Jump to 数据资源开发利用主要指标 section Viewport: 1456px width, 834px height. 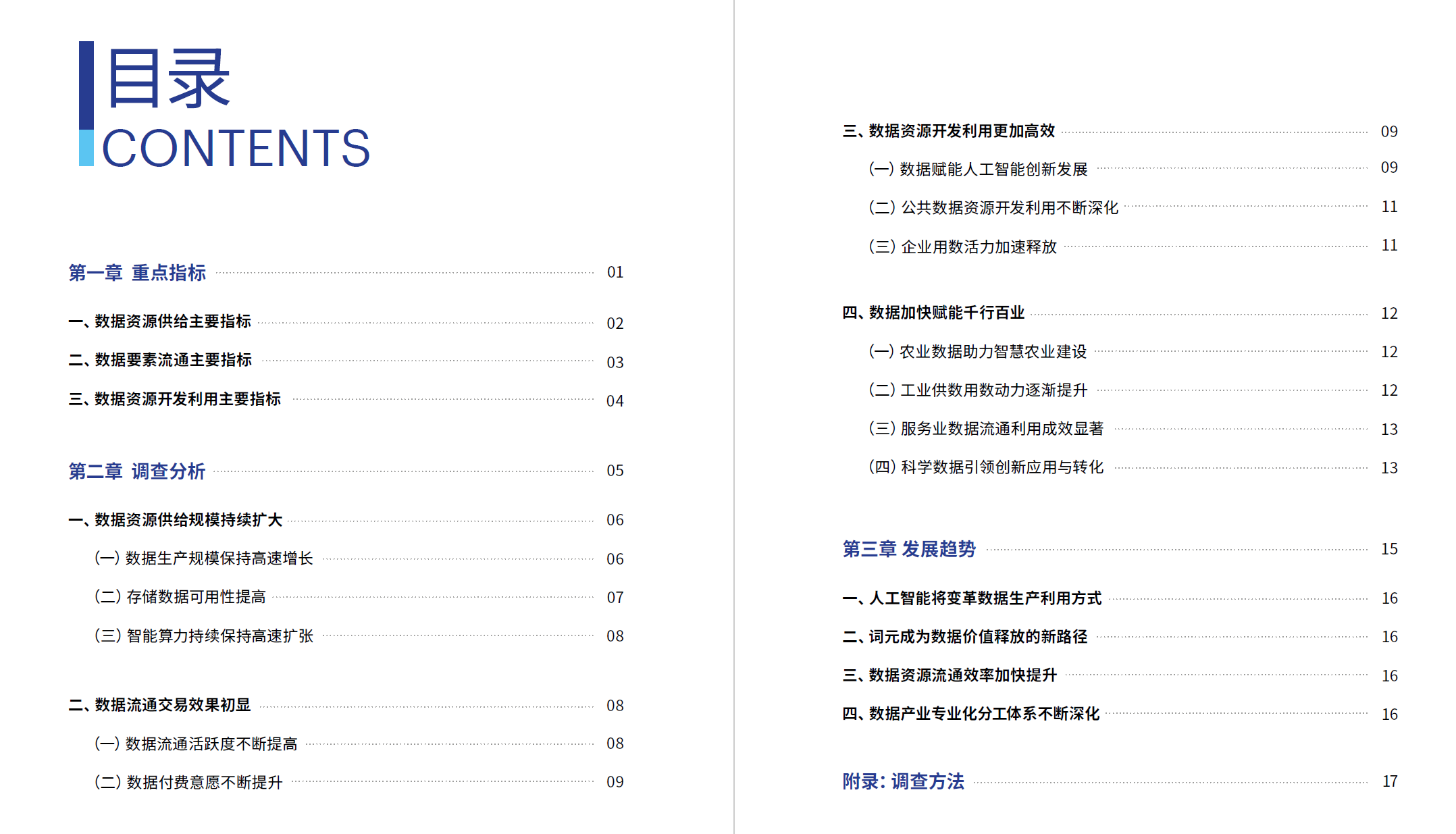click(x=174, y=399)
